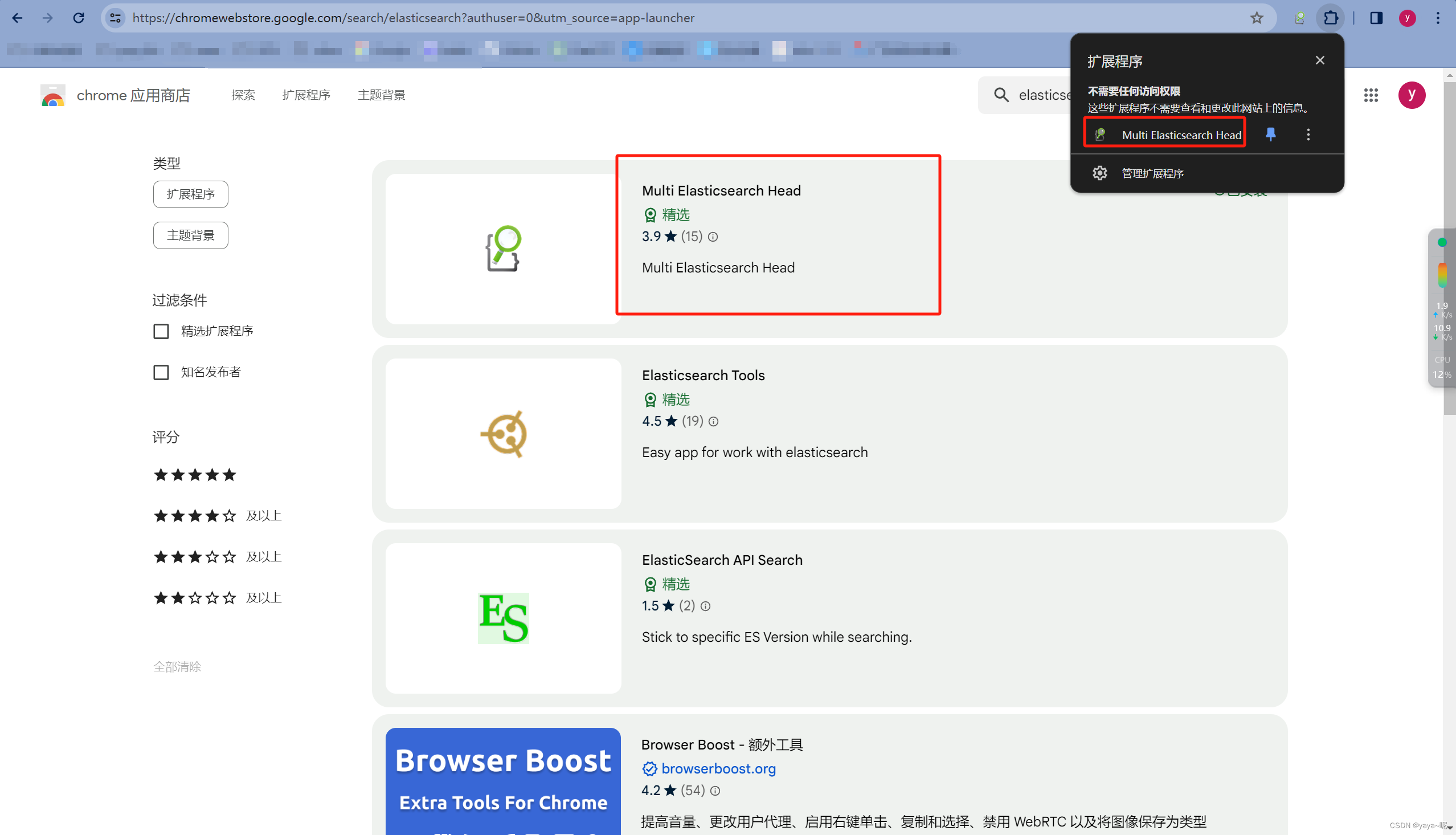Click 管理扩展程序 button in popup
Image resolution: width=1456 pixels, height=835 pixels.
coord(1152,173)
